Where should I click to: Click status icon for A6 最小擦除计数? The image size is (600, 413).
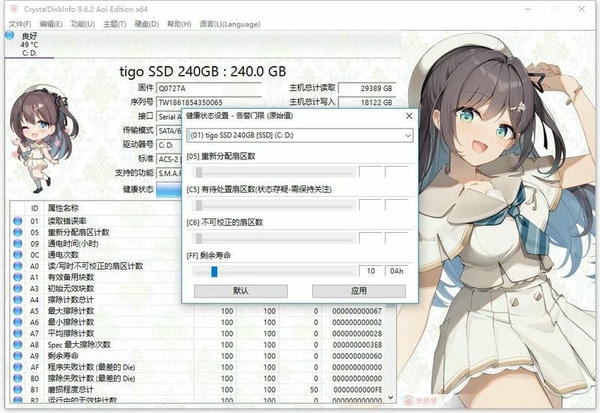click(x=17, y=322)
